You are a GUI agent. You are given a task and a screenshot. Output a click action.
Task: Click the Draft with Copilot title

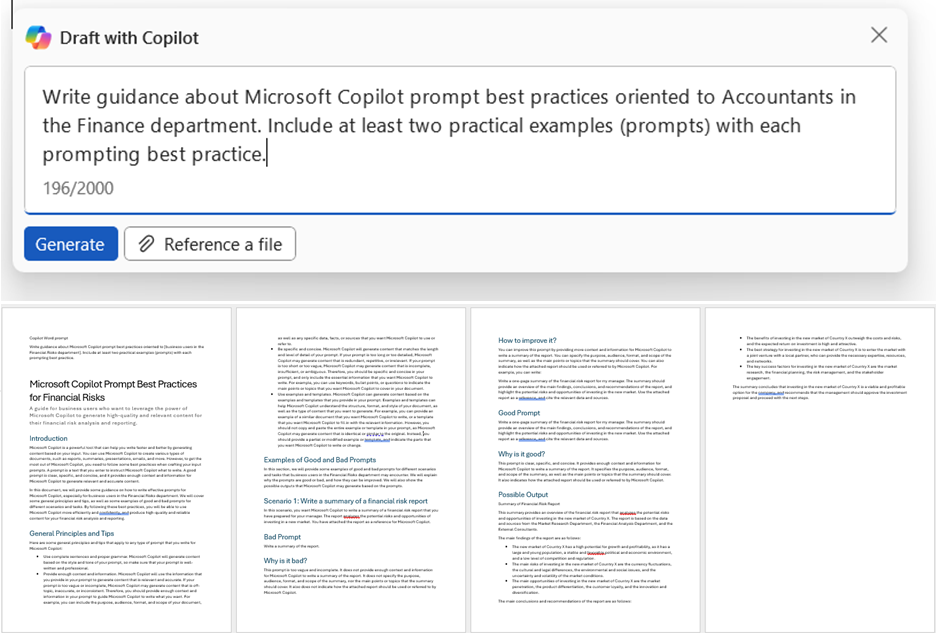click(129, 38)
